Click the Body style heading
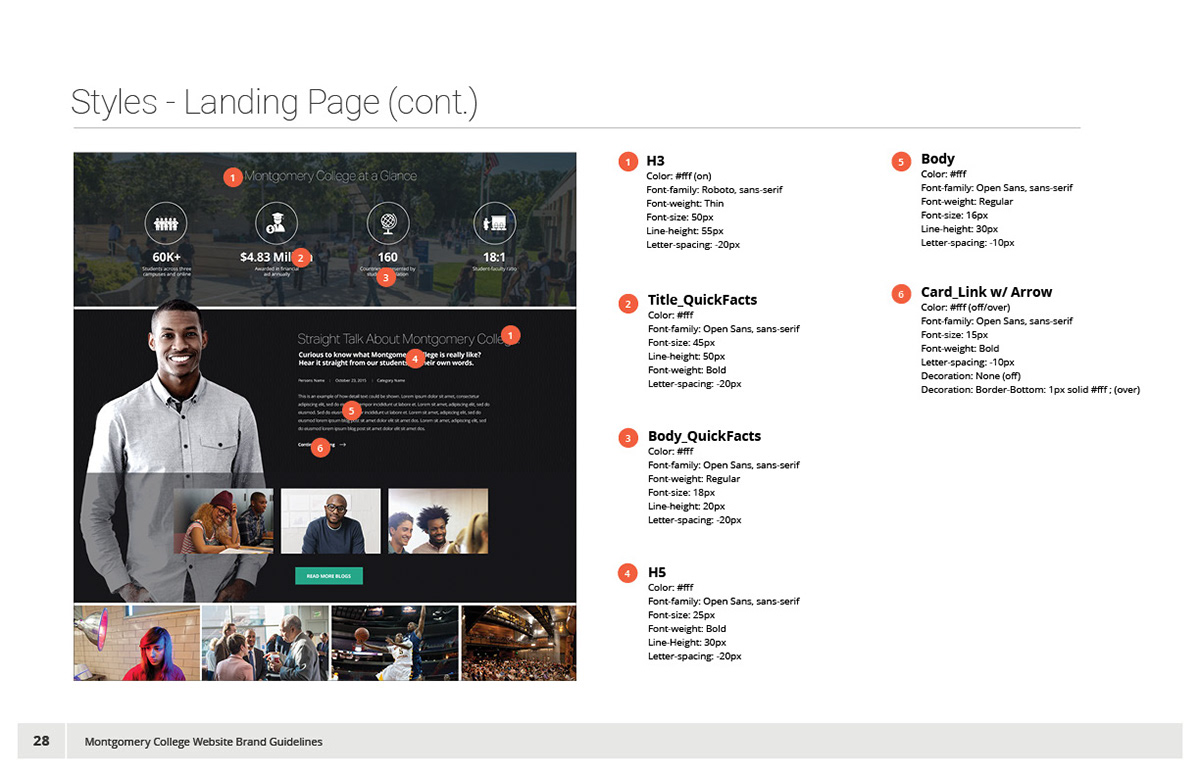1200x776 pixels. coord(938,159)
